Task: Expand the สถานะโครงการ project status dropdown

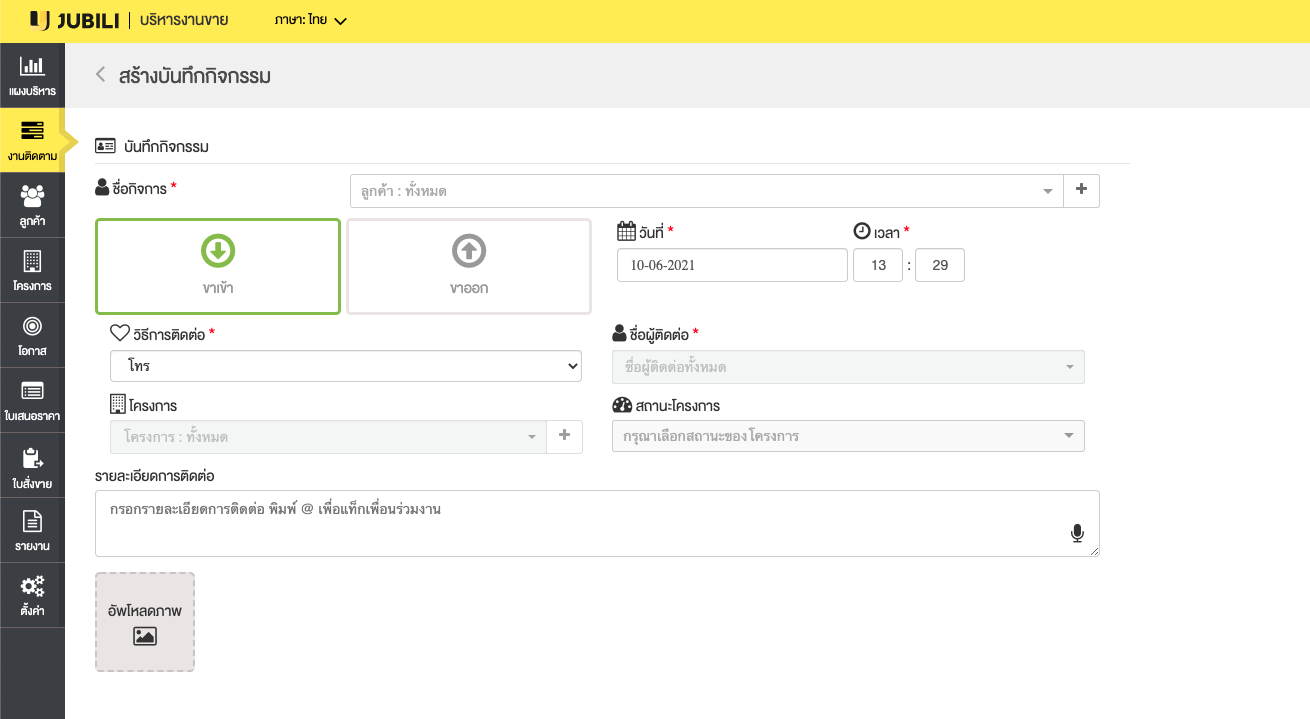Action: [x=847, y=436]
